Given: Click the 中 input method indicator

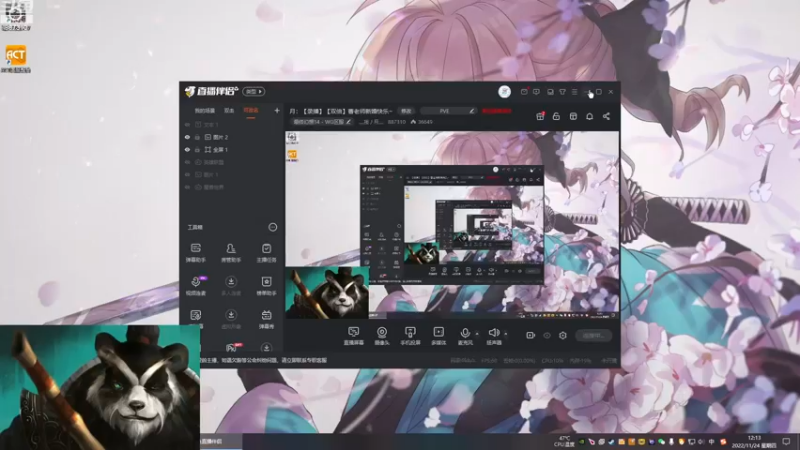Looking at the screenshot, I should tap(711, 442).
